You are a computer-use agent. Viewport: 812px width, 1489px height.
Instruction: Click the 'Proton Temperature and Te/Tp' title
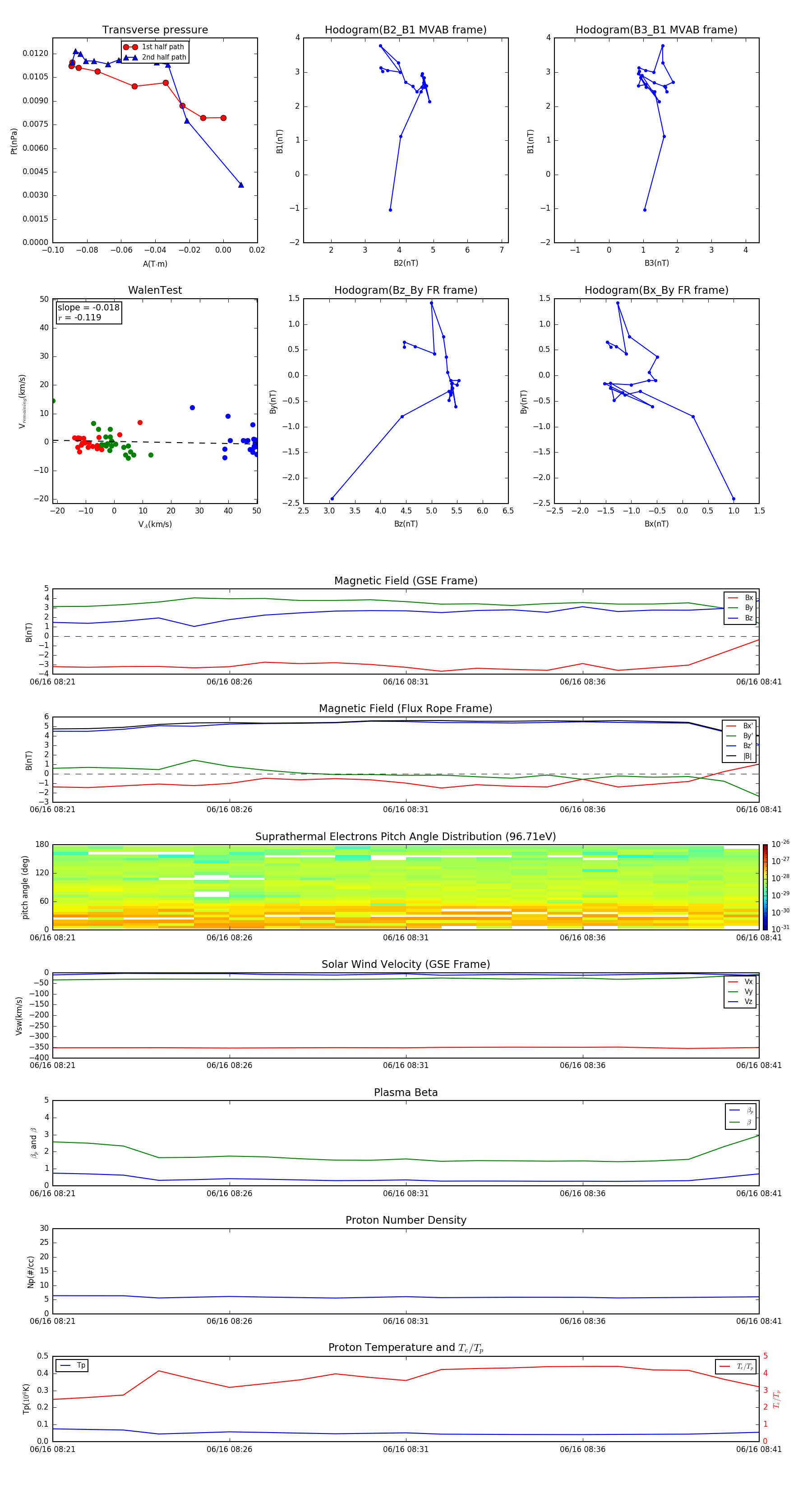click(x=406, y=1348)
